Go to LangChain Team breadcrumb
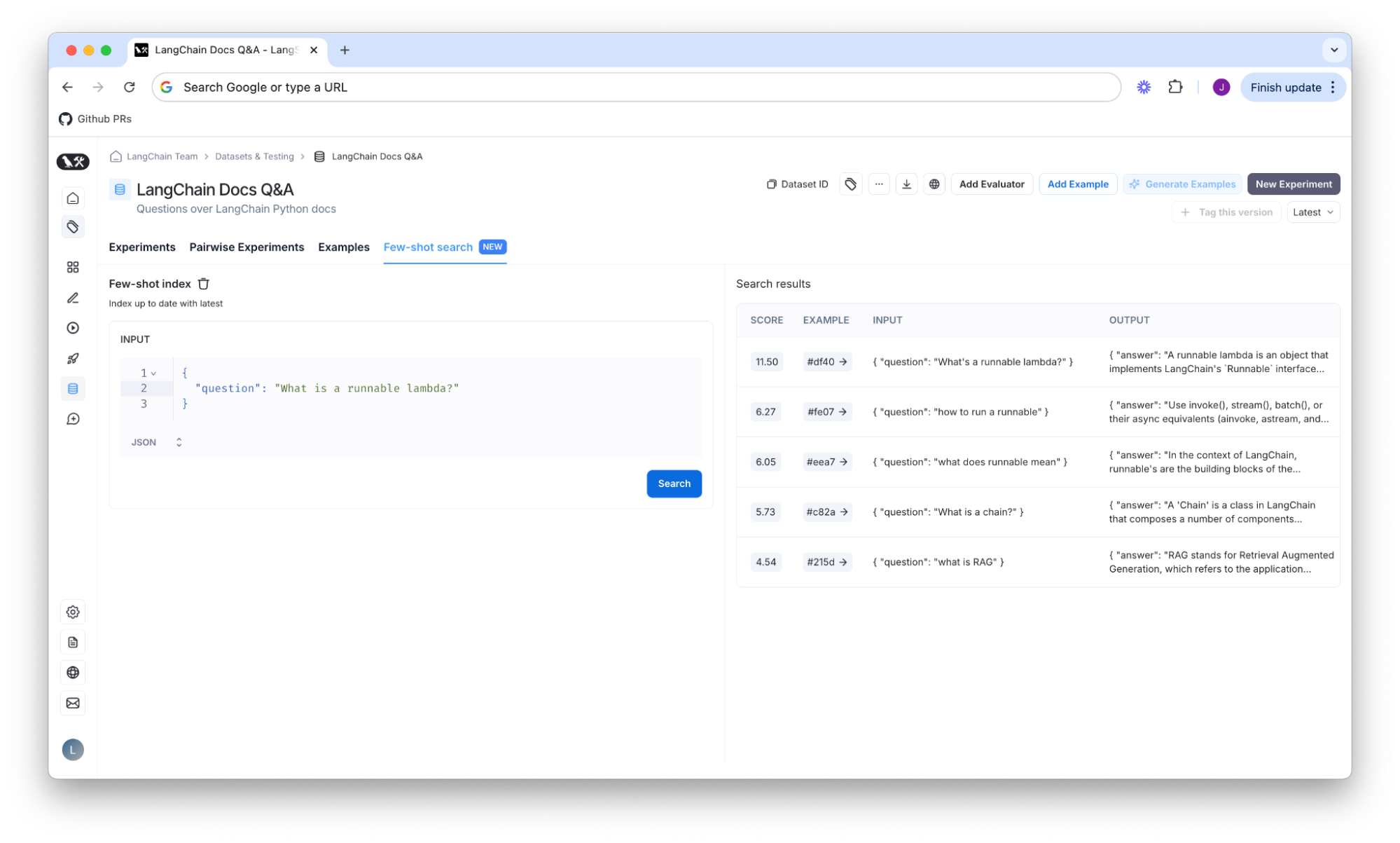 [x=162, y=156]
